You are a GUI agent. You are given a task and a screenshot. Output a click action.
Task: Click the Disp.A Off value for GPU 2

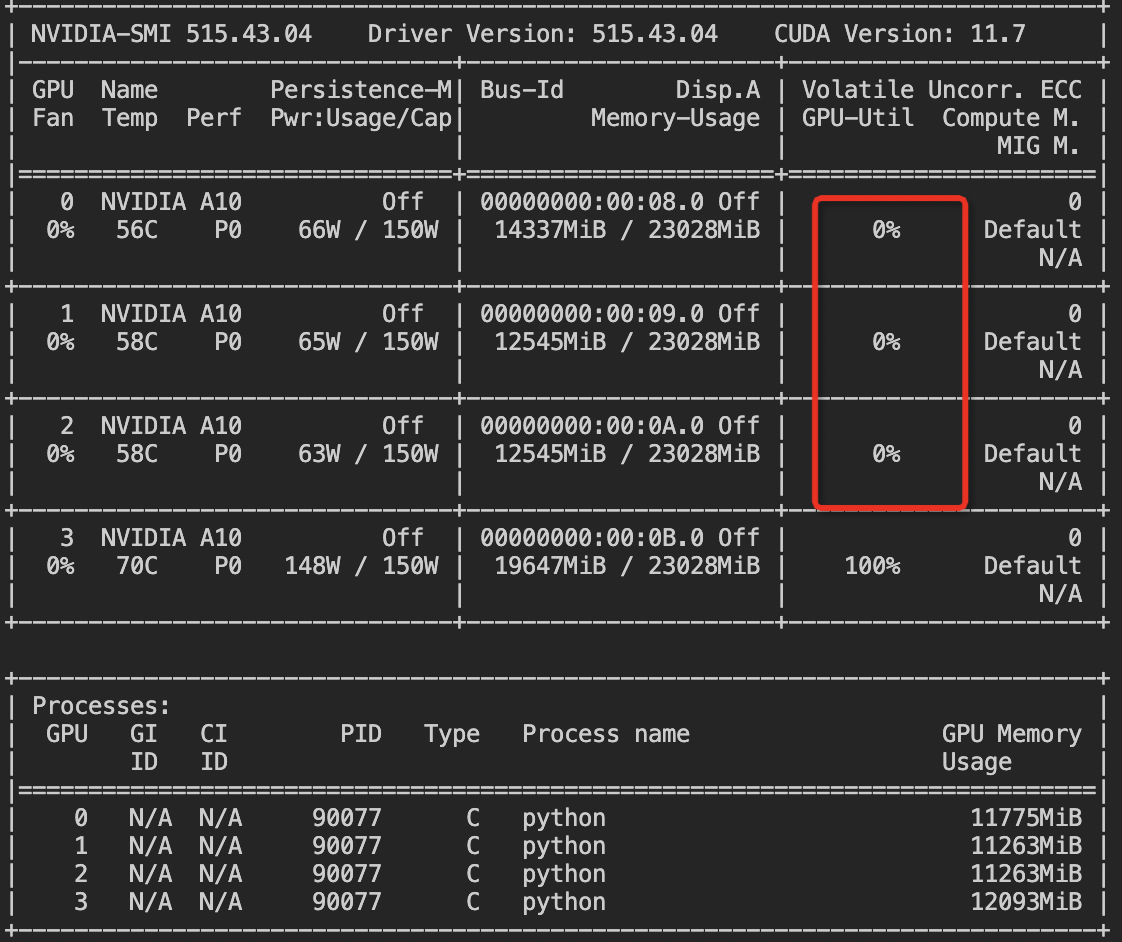(x=737, y=425)
